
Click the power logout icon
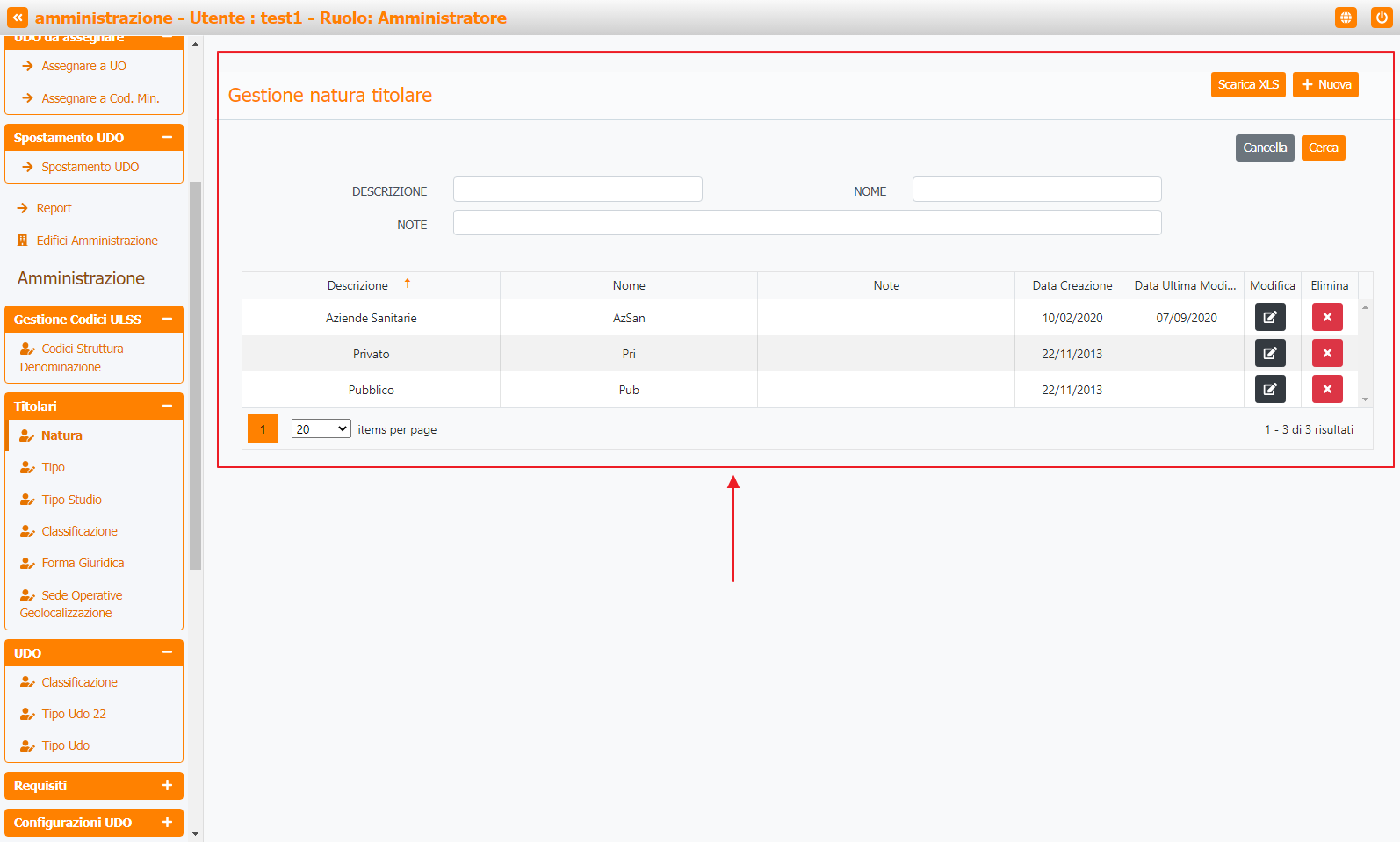[1381, 18]
